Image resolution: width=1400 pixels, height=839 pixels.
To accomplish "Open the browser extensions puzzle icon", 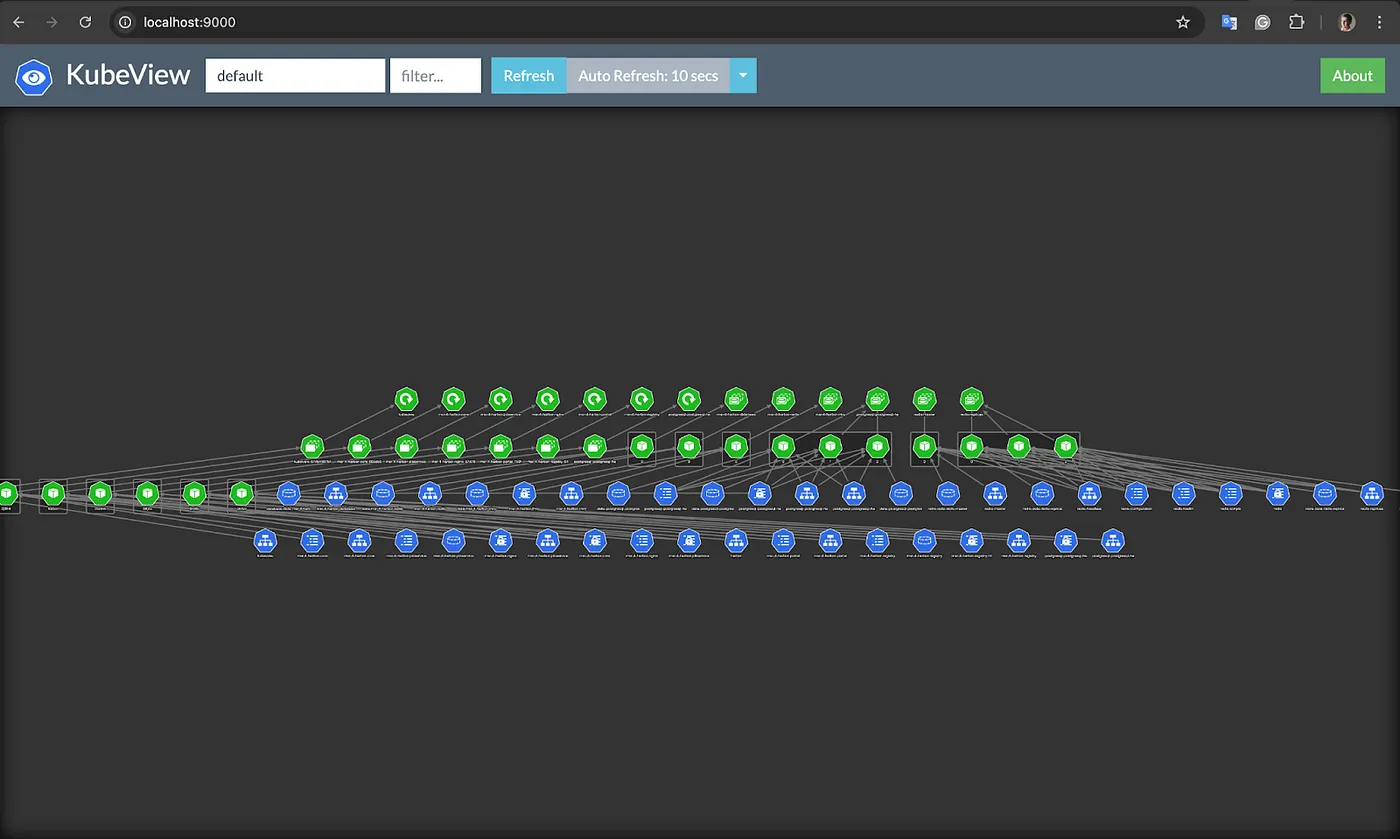I will click(1296, 22).
